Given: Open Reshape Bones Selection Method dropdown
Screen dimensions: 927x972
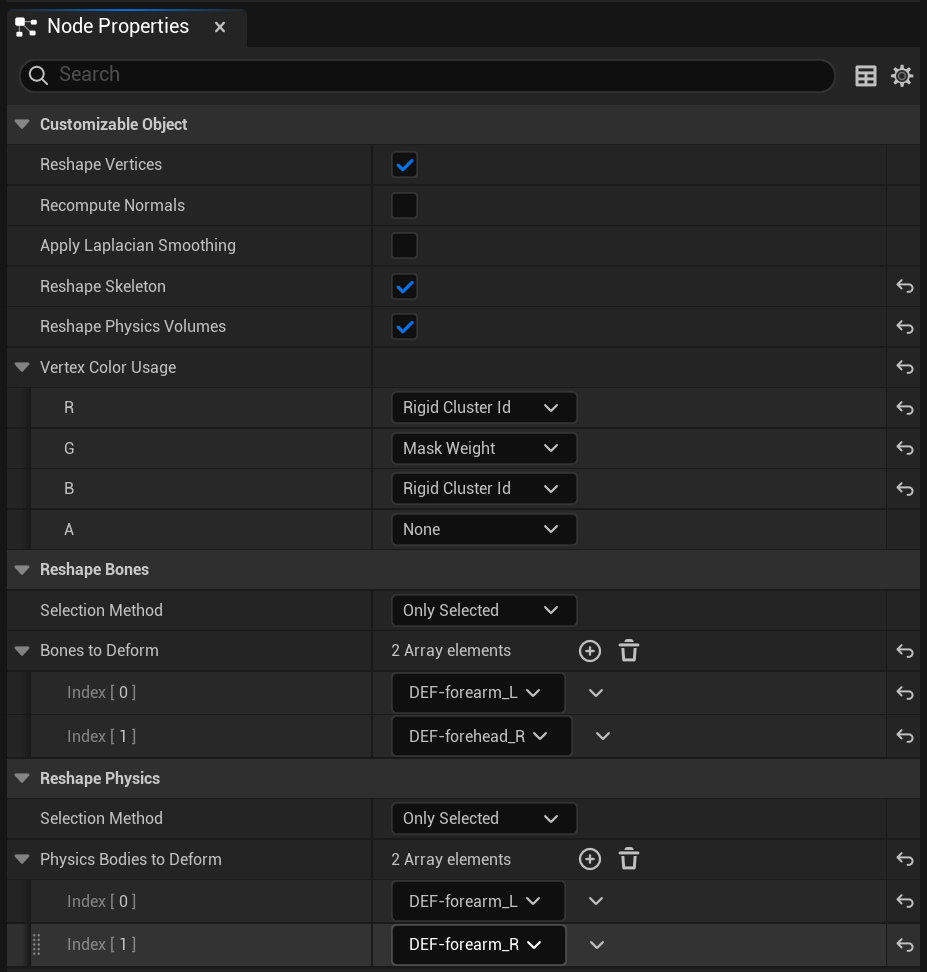Looking at the screenshot, I should [484, 611].
